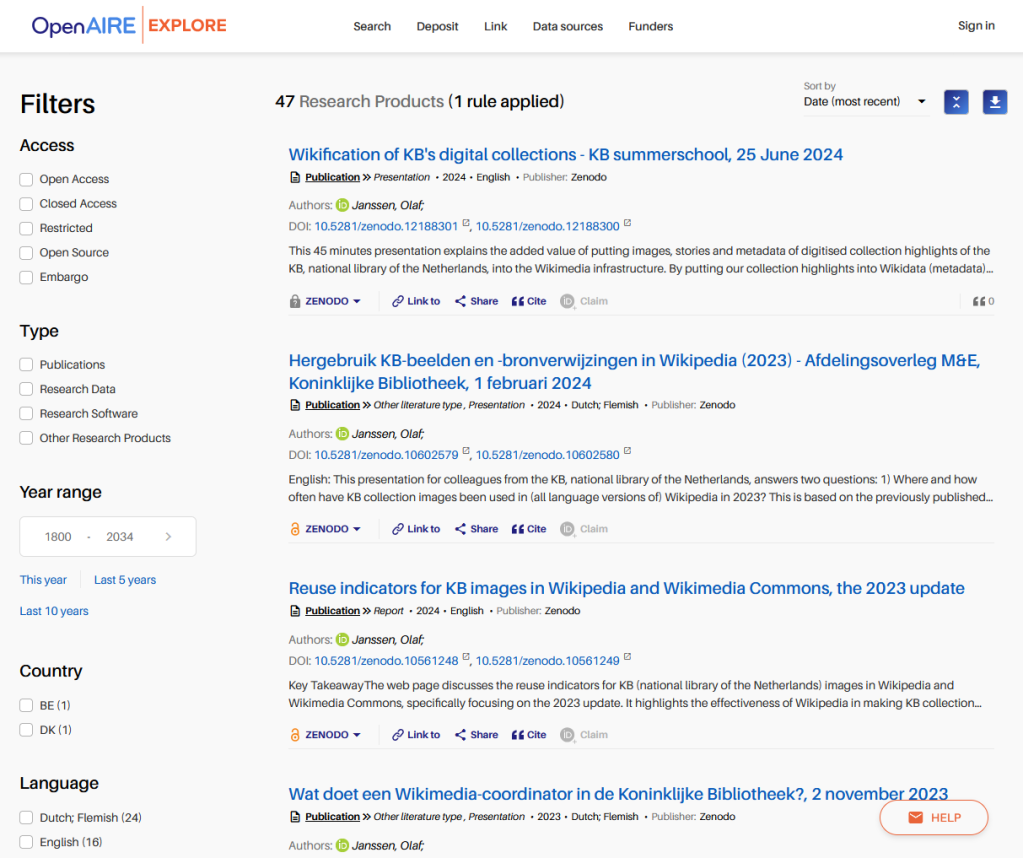The height and width of the screenshot is (858, 1023).
Task: Click Link to in the Hergebruik KB-beelden result
Action: coord(416,529)
